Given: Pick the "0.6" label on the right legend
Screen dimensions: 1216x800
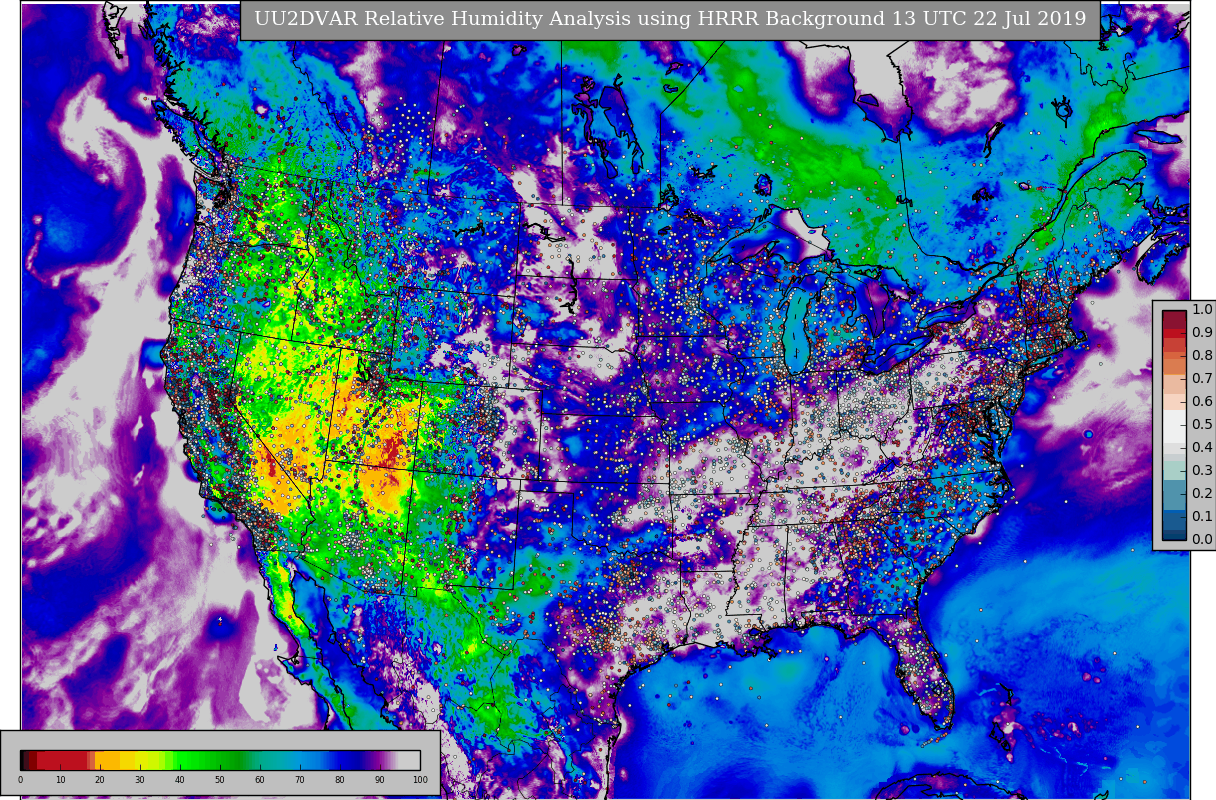Looking at the screenshot, I should [1202, 402].
